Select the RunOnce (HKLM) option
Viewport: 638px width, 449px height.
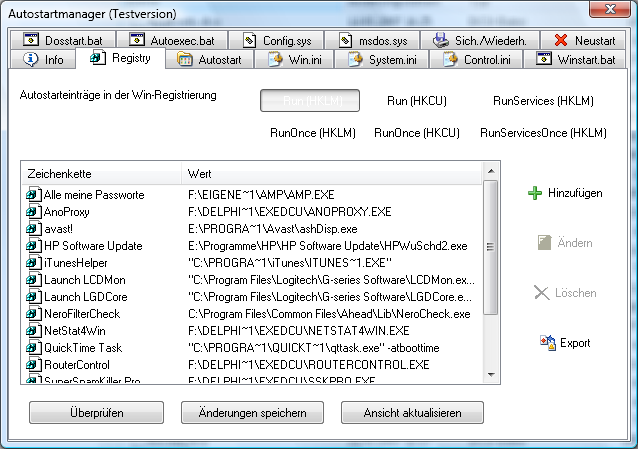click(x=313, y=133)
